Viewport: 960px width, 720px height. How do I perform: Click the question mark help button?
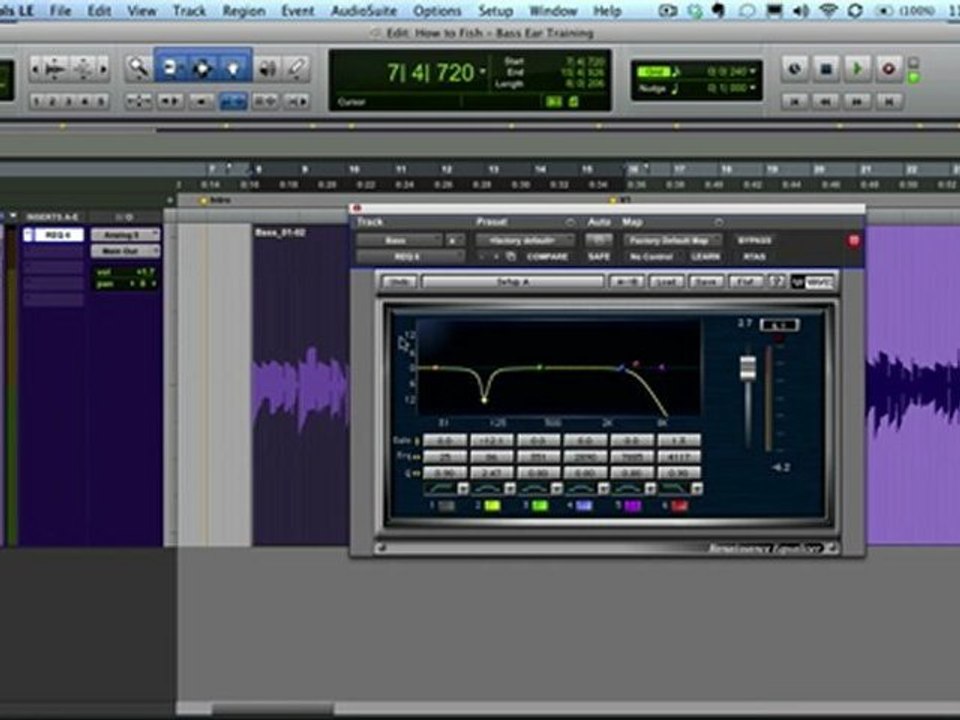[x=776, y=282]
